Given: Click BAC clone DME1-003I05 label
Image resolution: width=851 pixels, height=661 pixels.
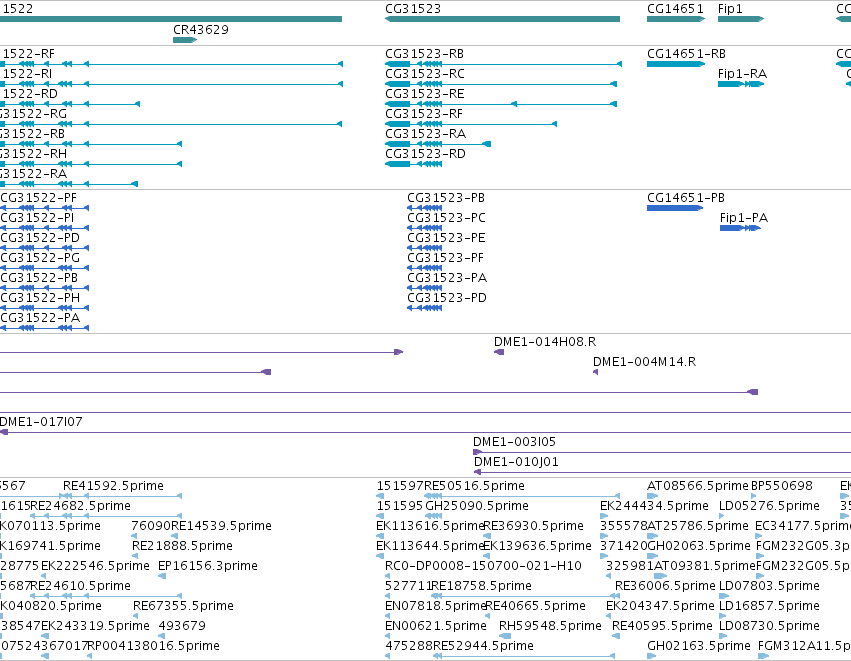Looking at the screenshot, I should (514, 442).
